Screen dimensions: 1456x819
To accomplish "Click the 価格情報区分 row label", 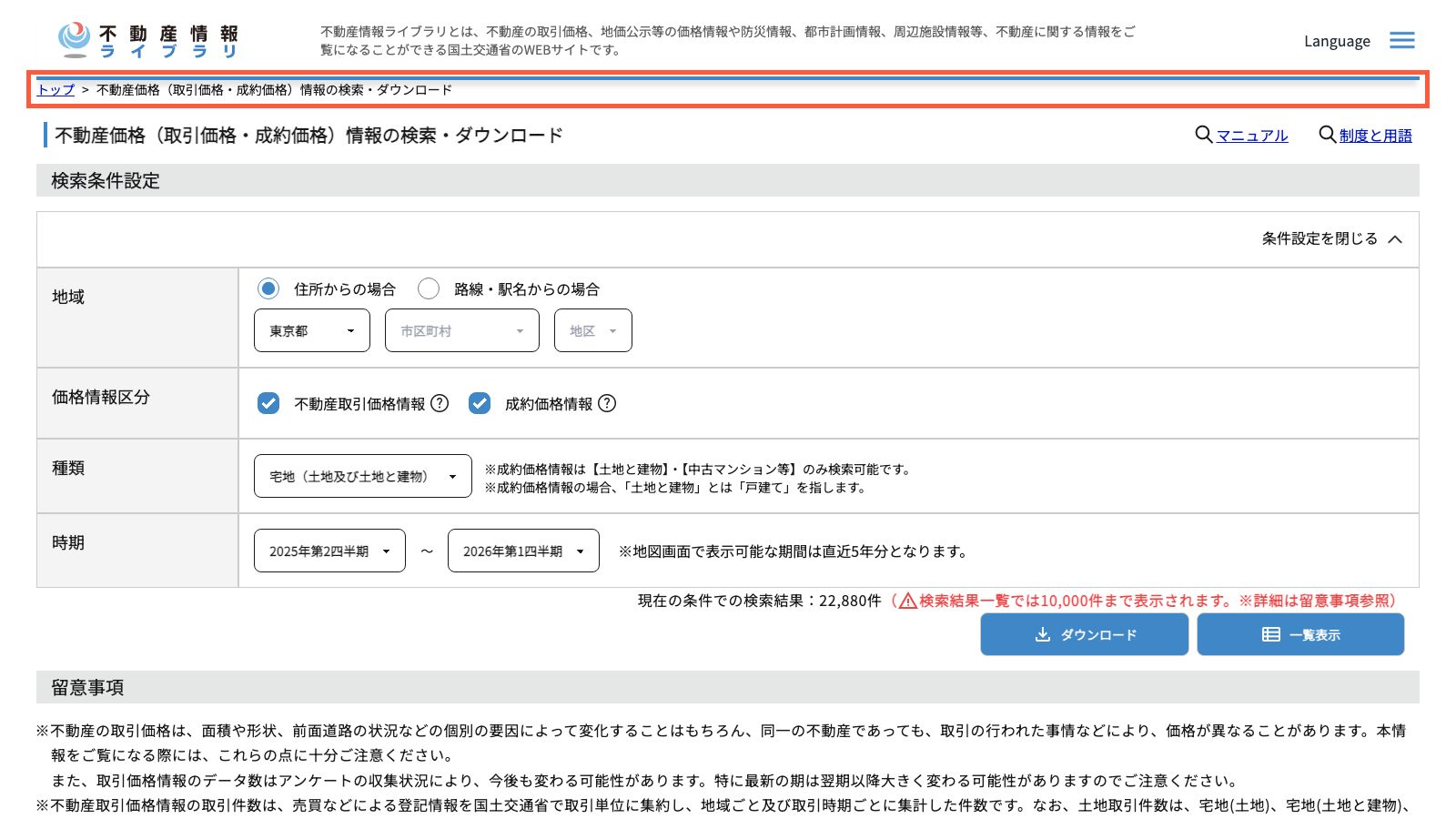I will (x=101, y=397).
